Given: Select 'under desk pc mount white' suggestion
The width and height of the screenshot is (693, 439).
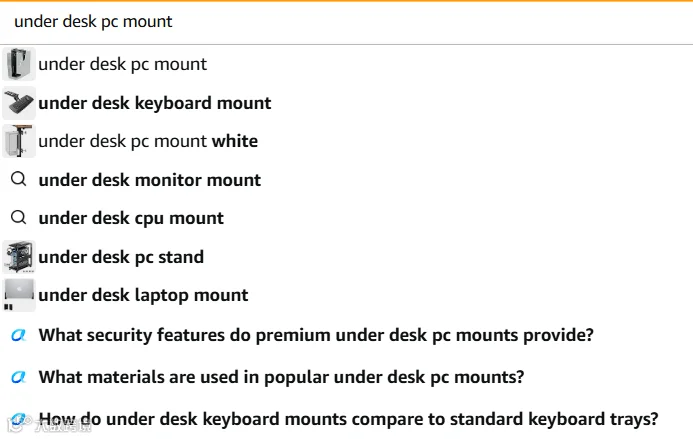Looking at the screenshot, I should point(148,141).
